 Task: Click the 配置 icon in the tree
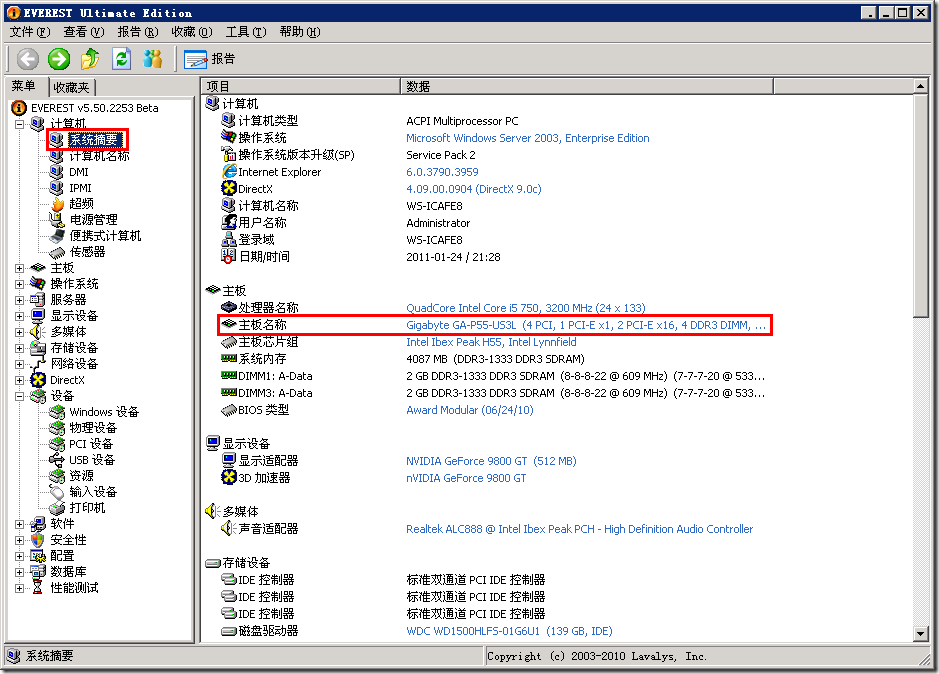[x=38, y=556]
